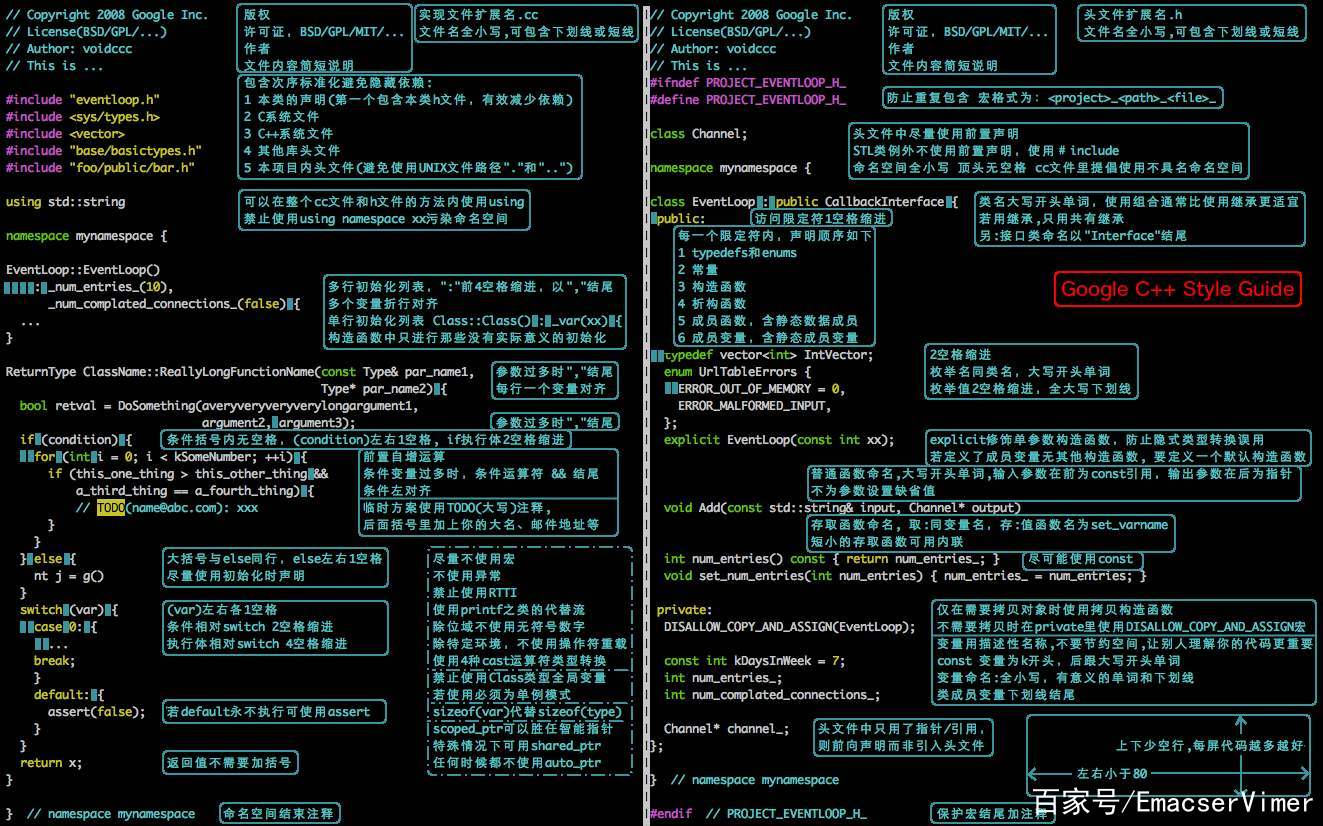The height and width of the screenshot is (826, 1323).
Task: Click const int kDaysInWeek = 7; line
Action: pyautogui.click(x=754, y=661)
